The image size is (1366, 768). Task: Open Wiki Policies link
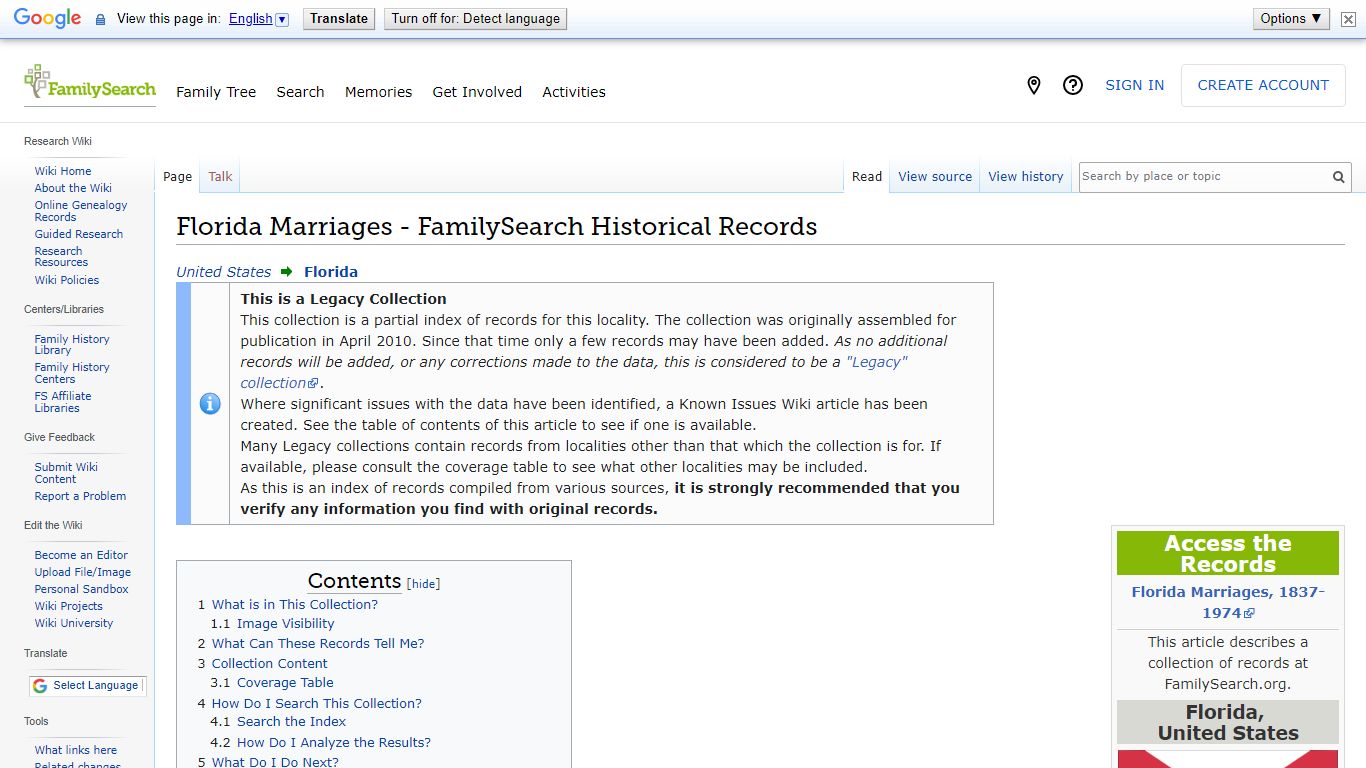pyautogui.click(x=67, y=280)
